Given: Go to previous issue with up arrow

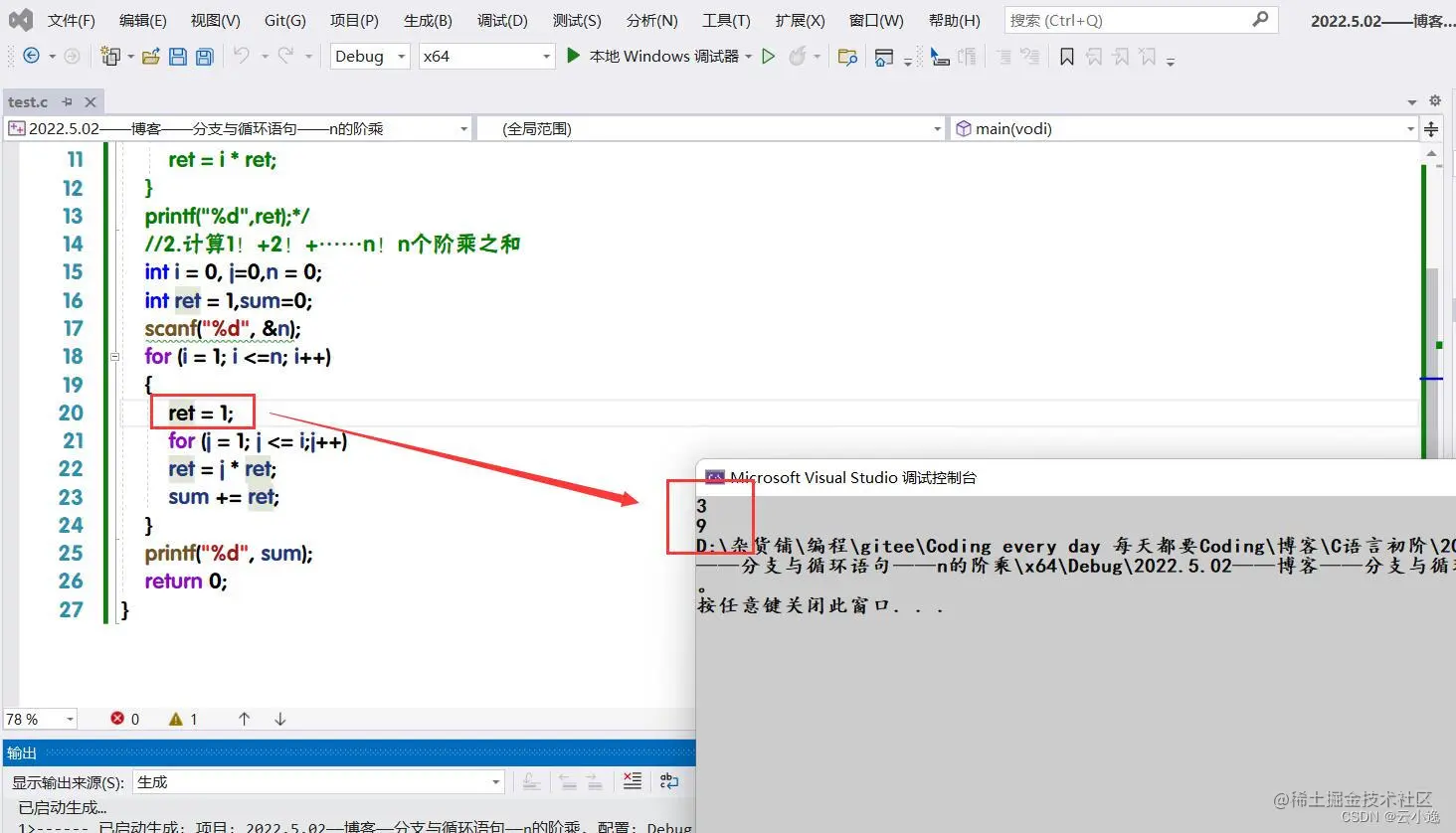Looking at the screenshot, I should [244, 719].
